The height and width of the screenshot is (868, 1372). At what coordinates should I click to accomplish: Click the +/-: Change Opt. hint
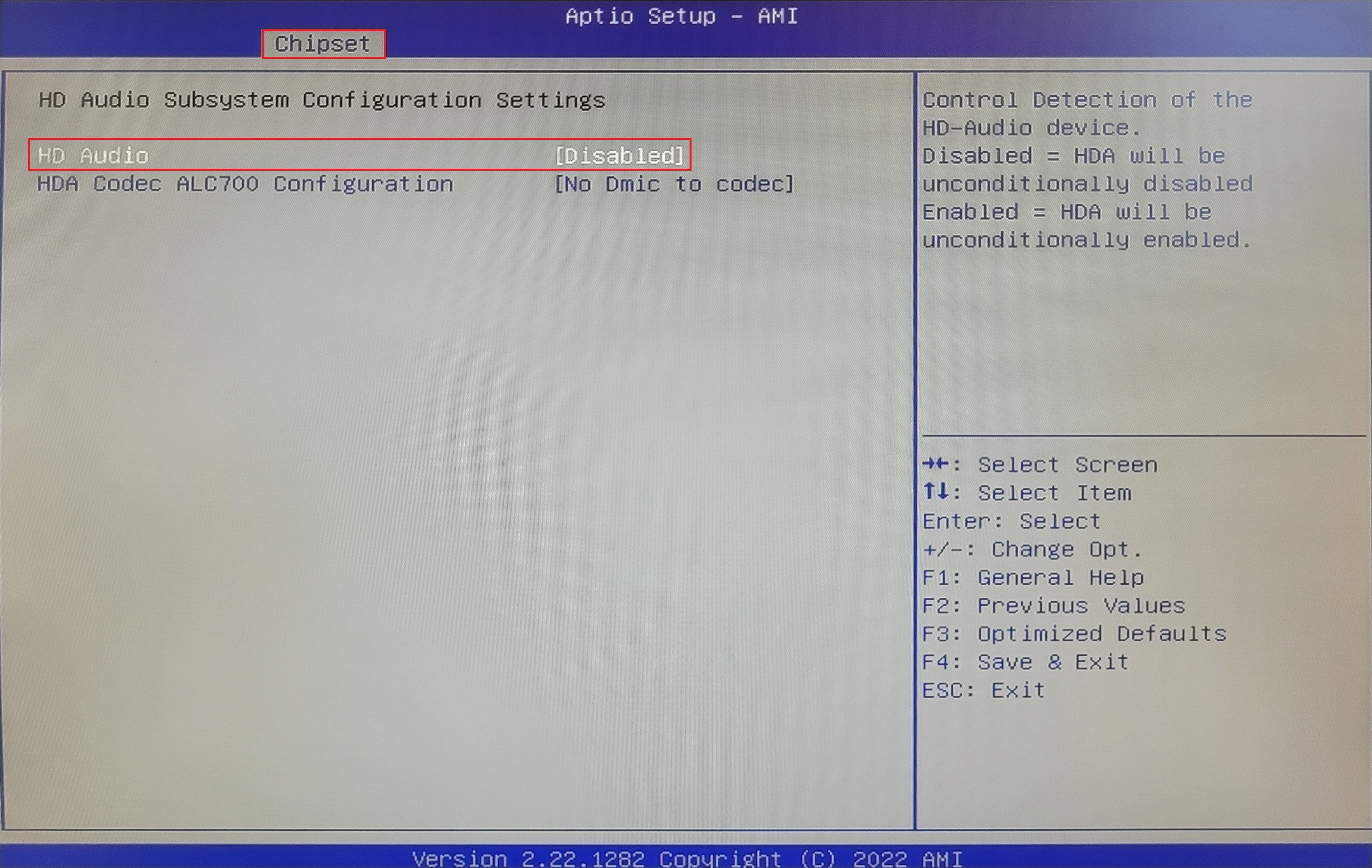click(x=1032, y=550)
